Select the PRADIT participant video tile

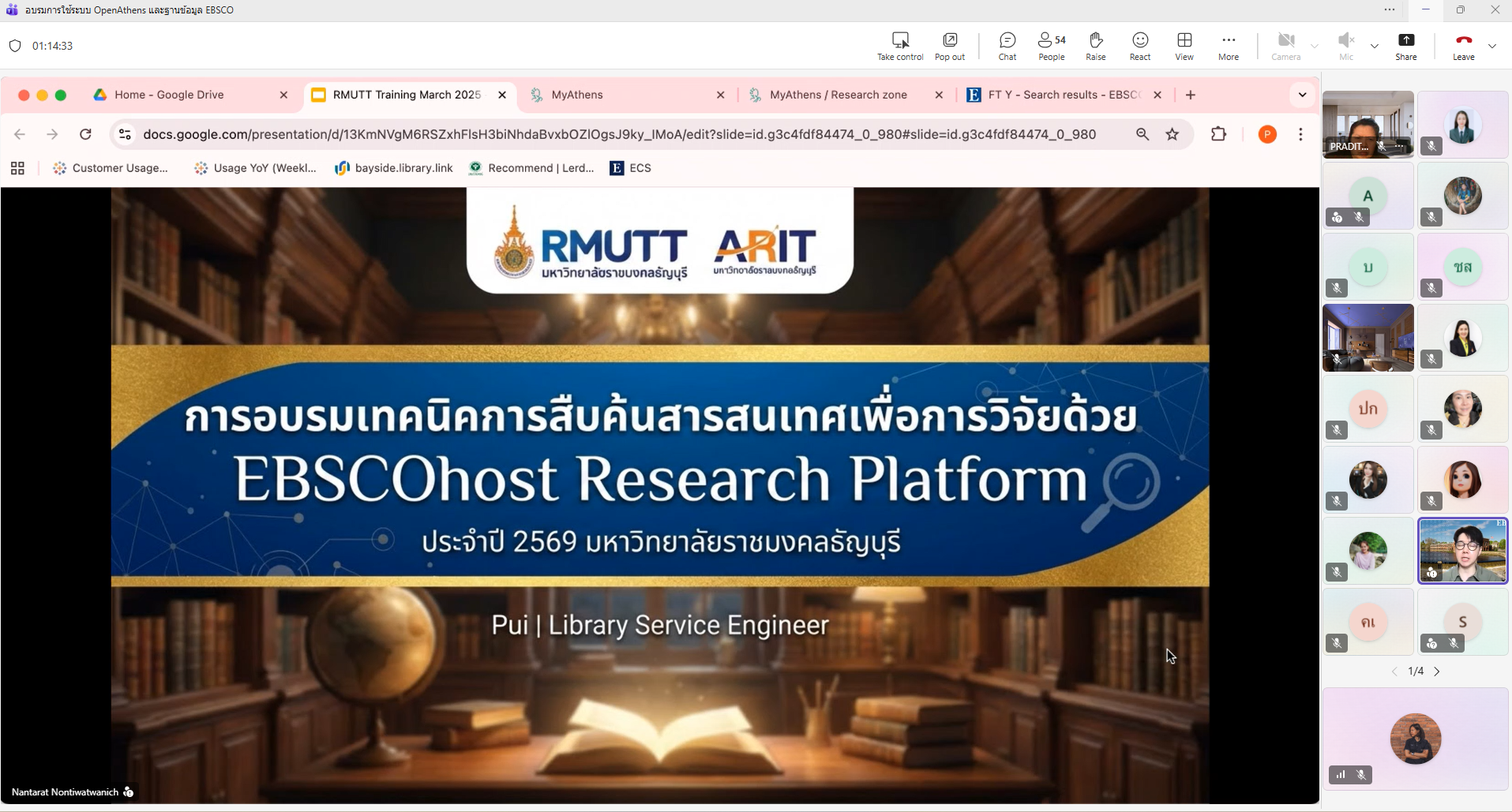click(1368, 124)
